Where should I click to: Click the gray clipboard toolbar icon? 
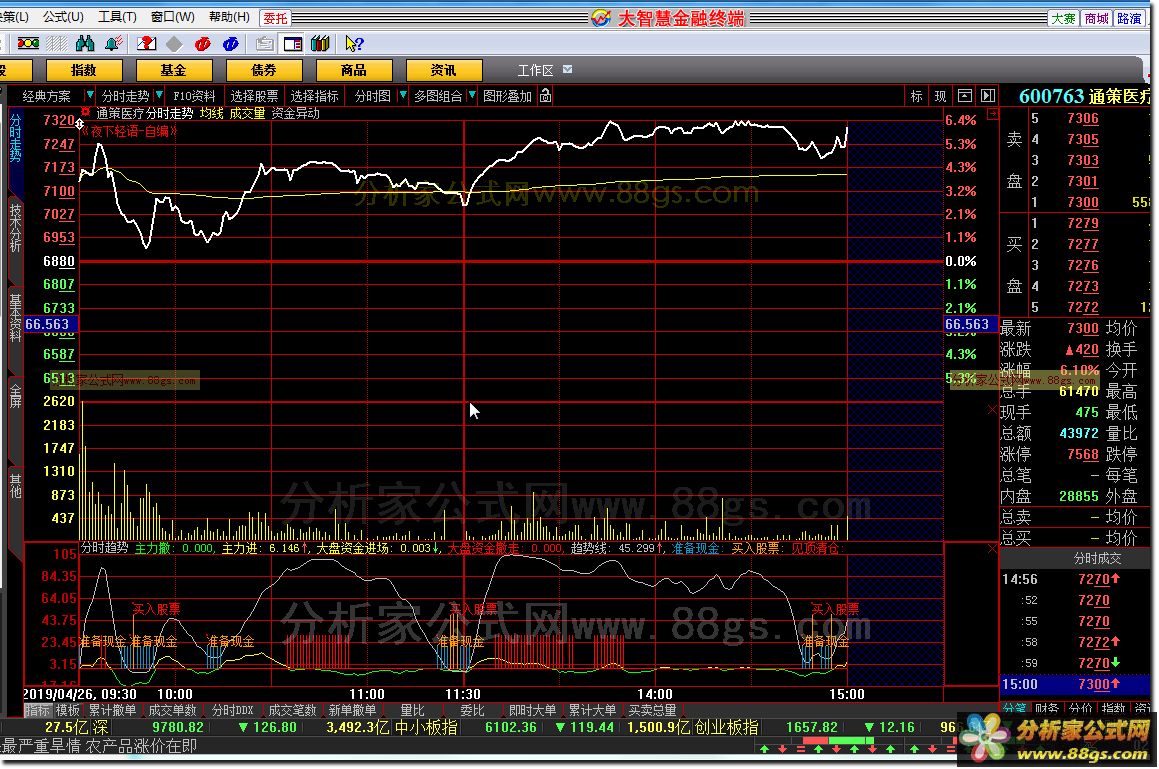pos(264,44)
